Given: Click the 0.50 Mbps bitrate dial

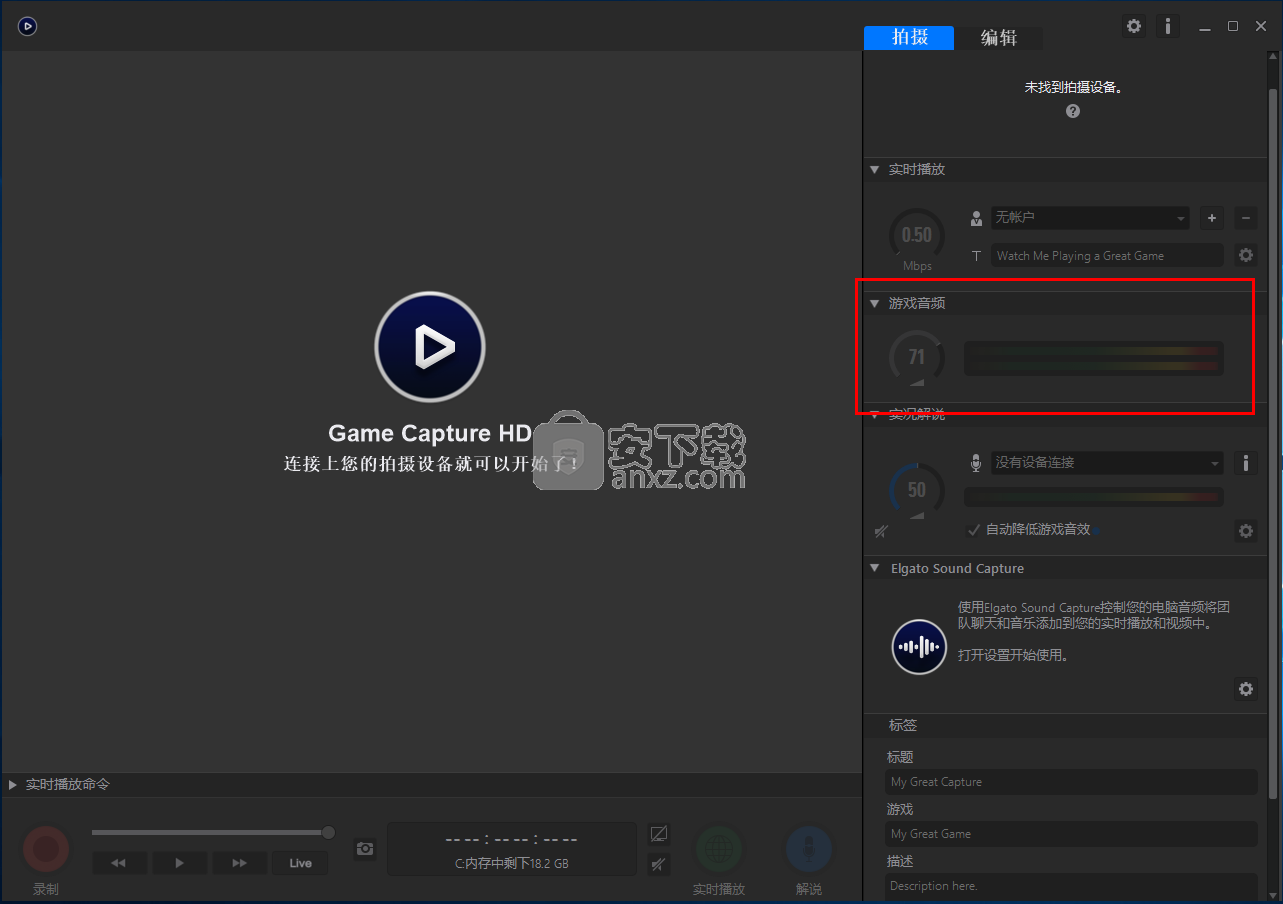Looking at the screenshot, I should pyautogui.click(x=917, y=236).
